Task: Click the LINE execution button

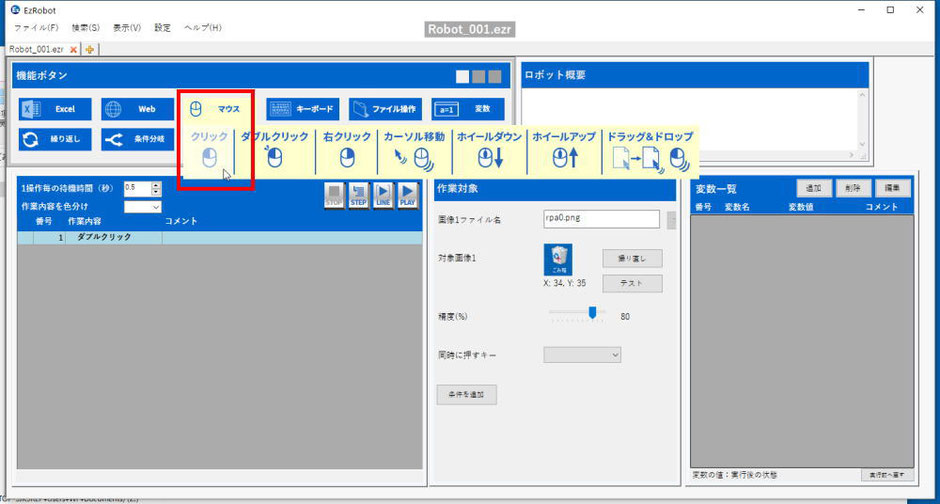Action: pos(383,195)
